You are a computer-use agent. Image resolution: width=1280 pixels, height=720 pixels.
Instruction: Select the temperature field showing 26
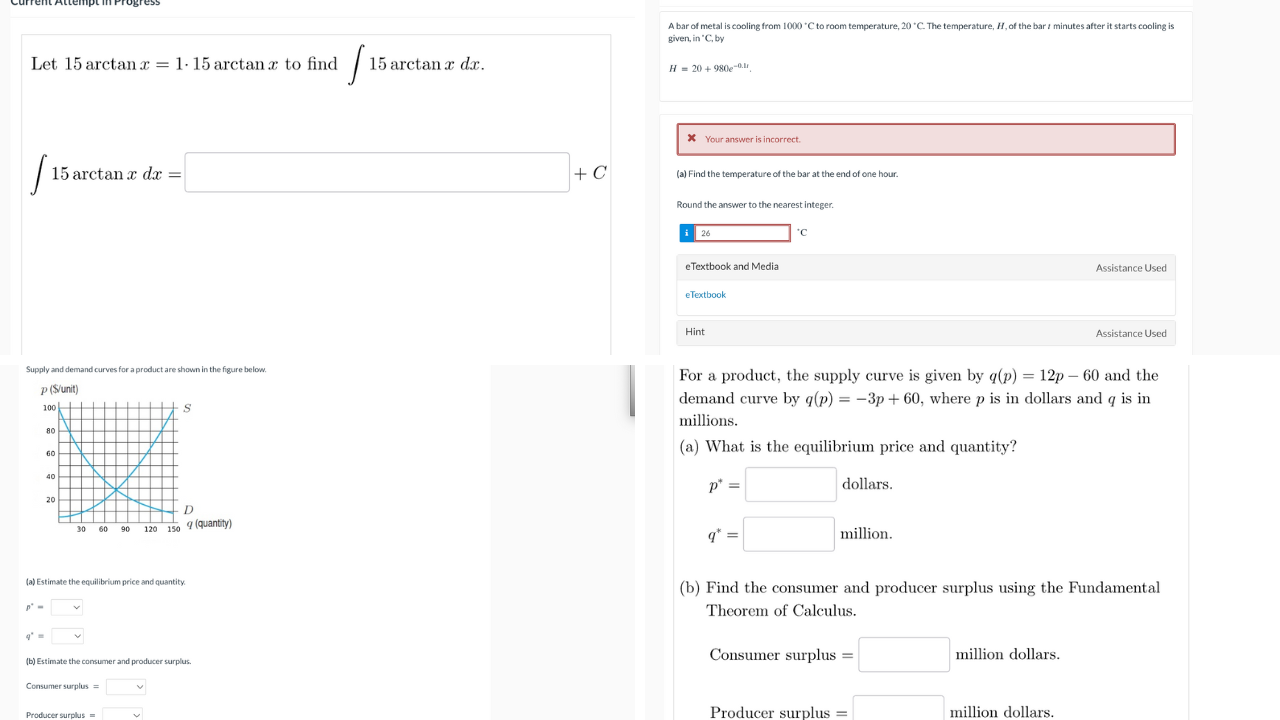point(742,232)
